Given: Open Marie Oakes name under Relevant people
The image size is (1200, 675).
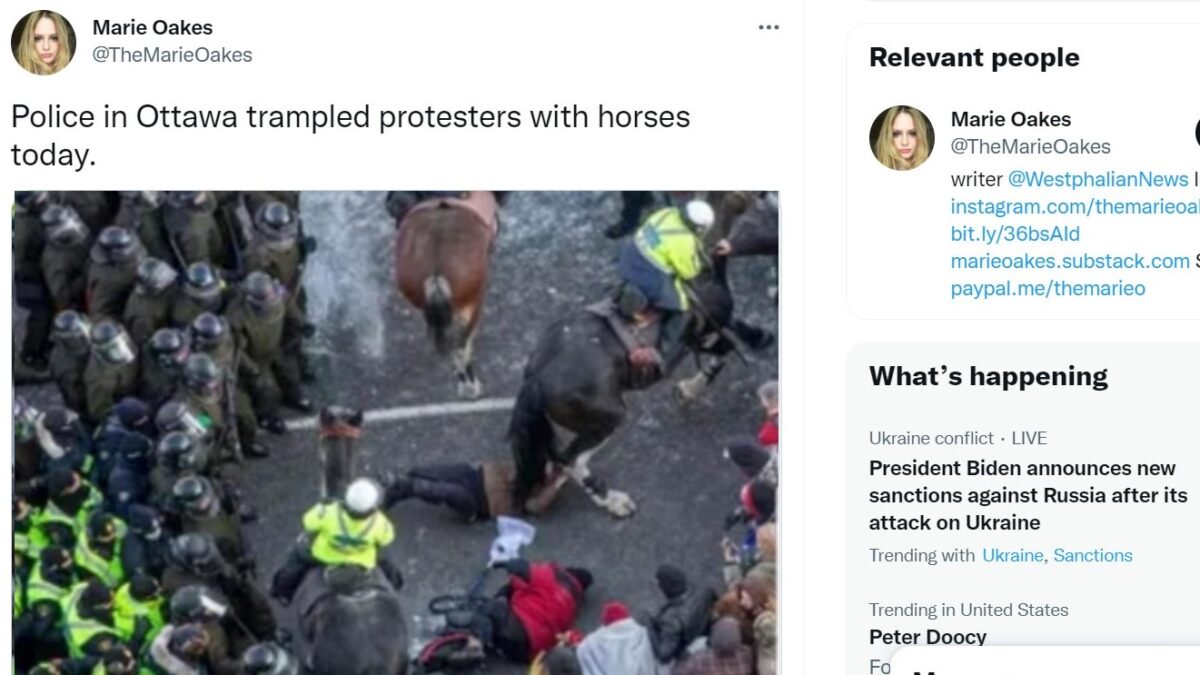Looking at the screenshot, I should point(1010,119).
